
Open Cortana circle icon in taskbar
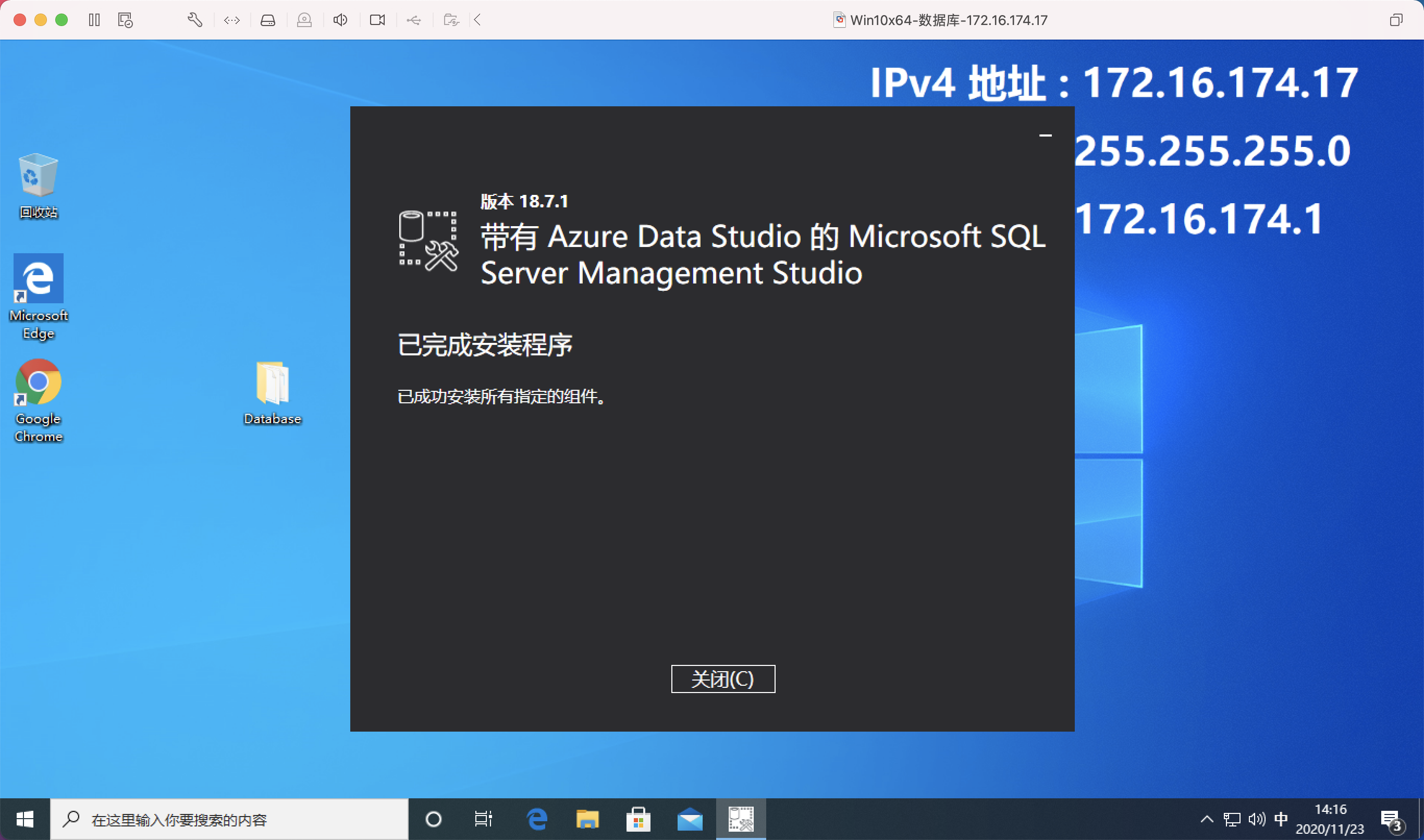pos(433,819)
